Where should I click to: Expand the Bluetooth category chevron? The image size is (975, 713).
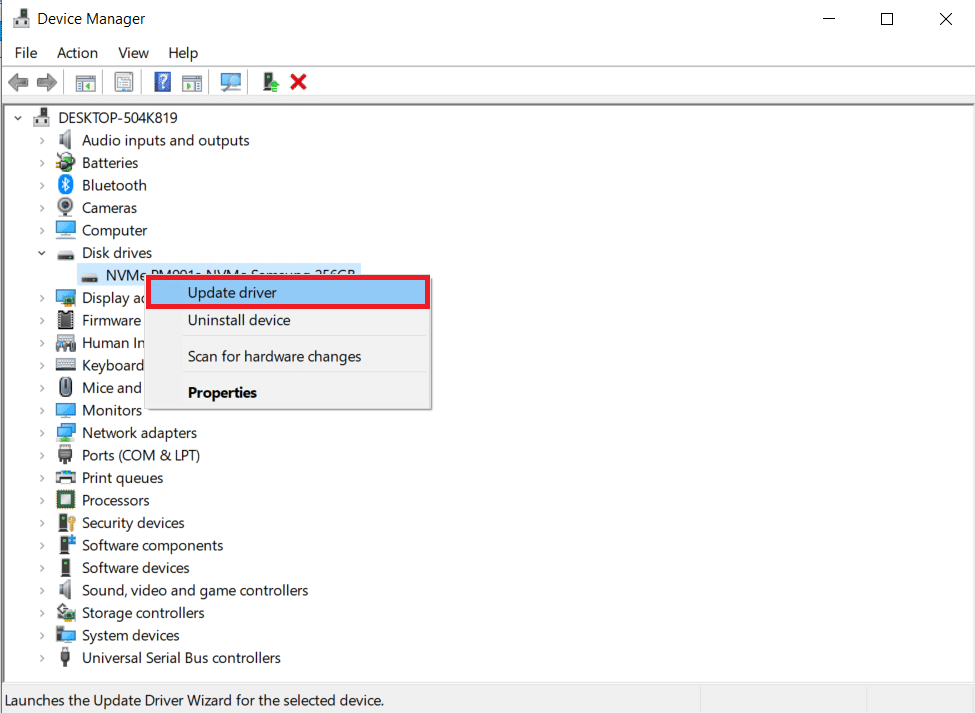[x=42, y=185]
